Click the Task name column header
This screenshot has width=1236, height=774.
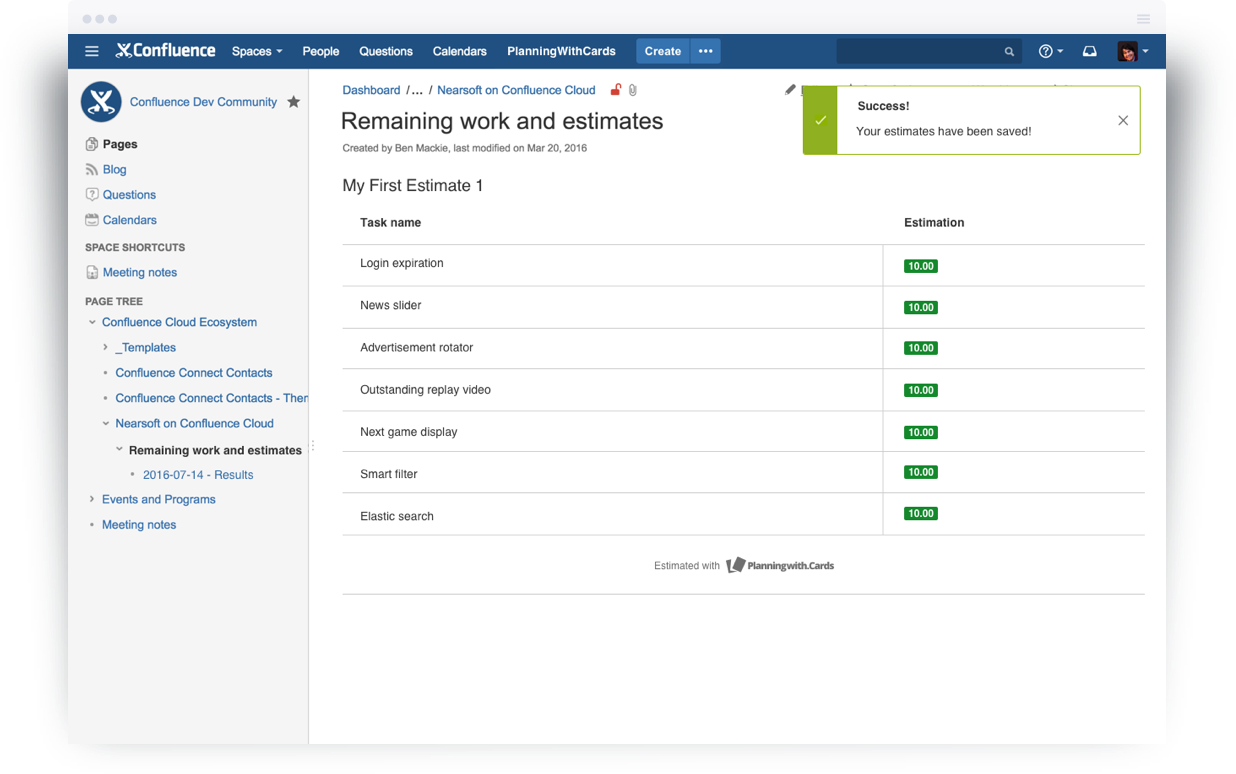pos(390,223)
